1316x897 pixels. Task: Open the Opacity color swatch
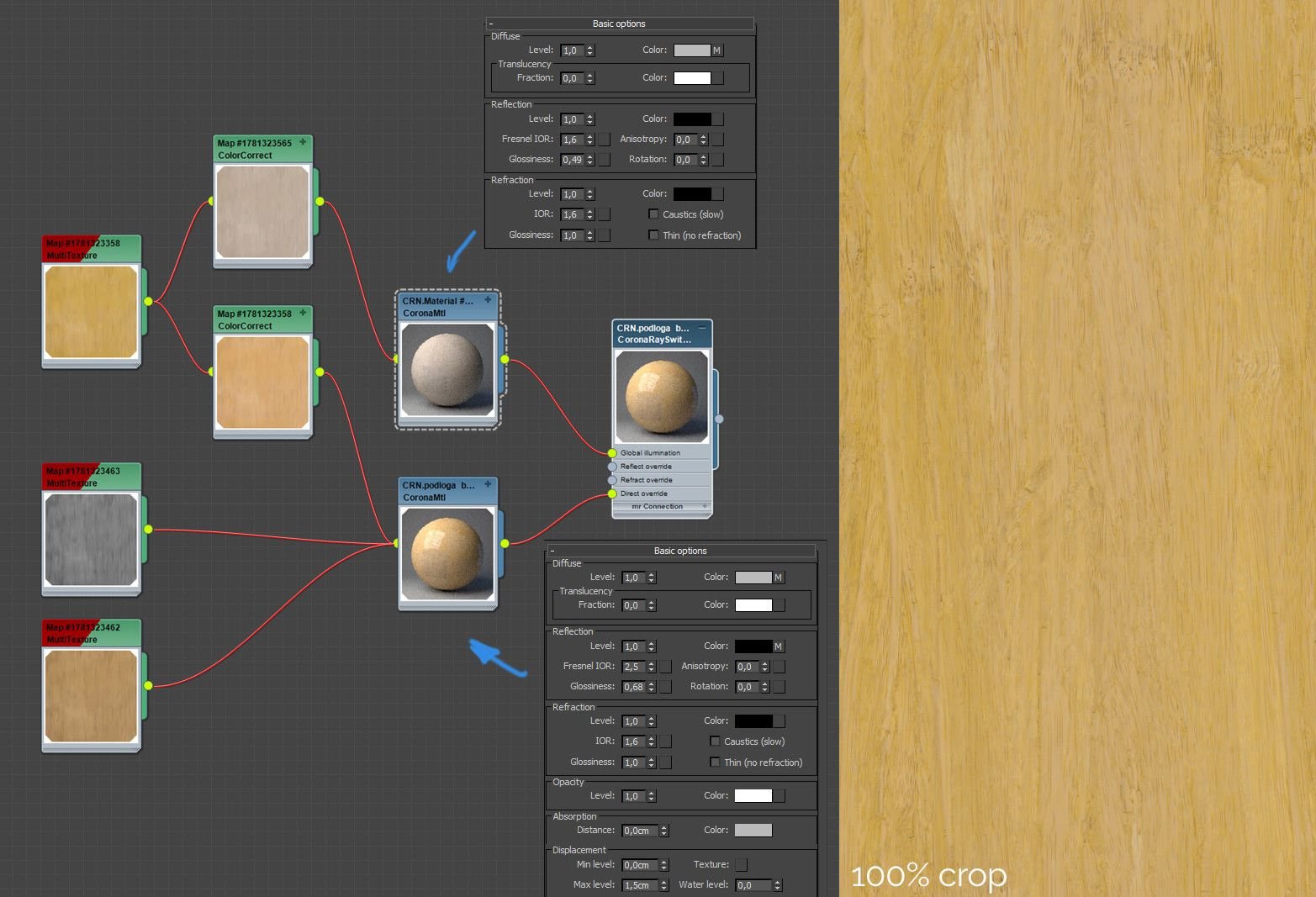click(x=753, y=795)
